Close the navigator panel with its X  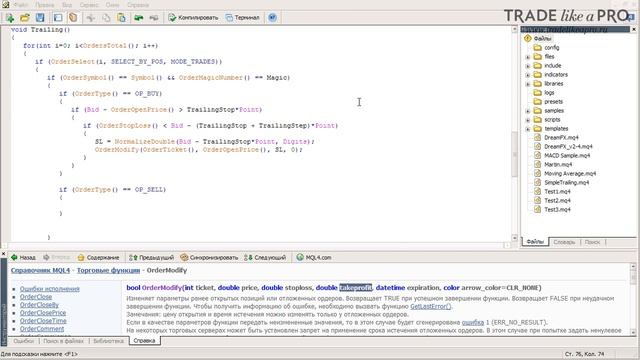(634, 29)
